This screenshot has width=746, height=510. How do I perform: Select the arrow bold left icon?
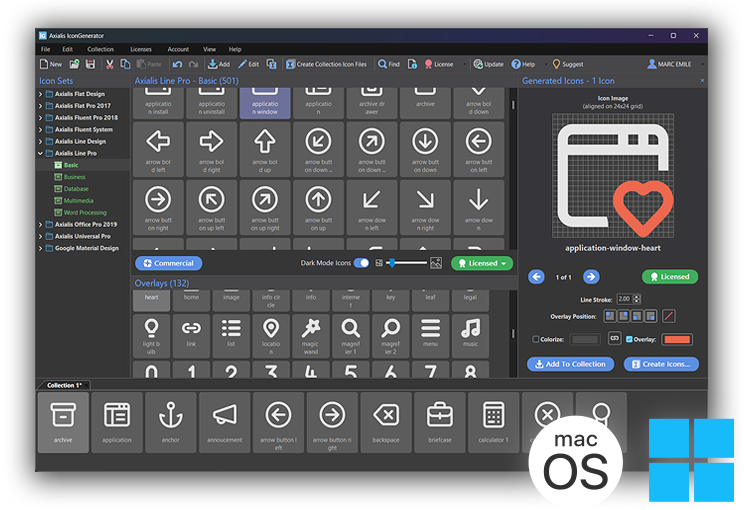click(x=158, y=149)
